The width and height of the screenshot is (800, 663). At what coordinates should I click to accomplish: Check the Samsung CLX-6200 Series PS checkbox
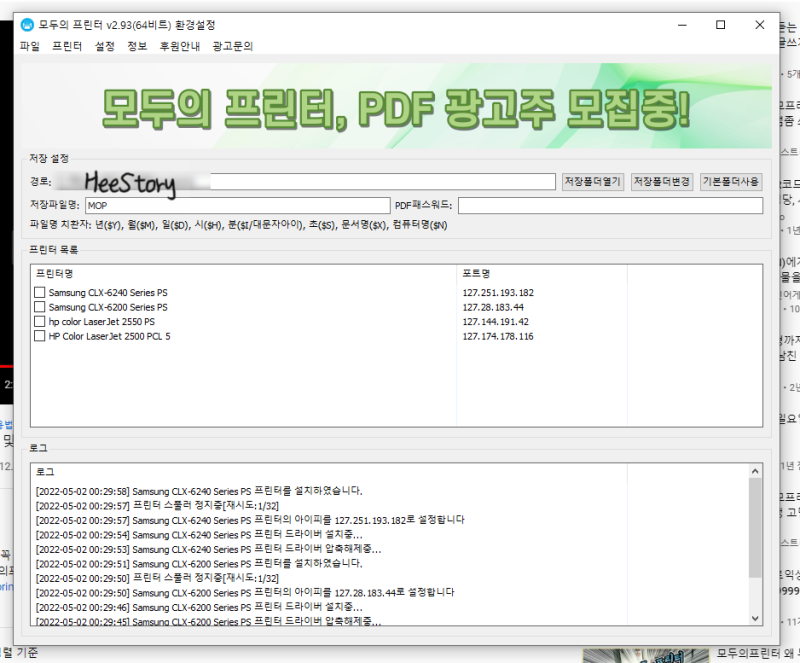39,307
